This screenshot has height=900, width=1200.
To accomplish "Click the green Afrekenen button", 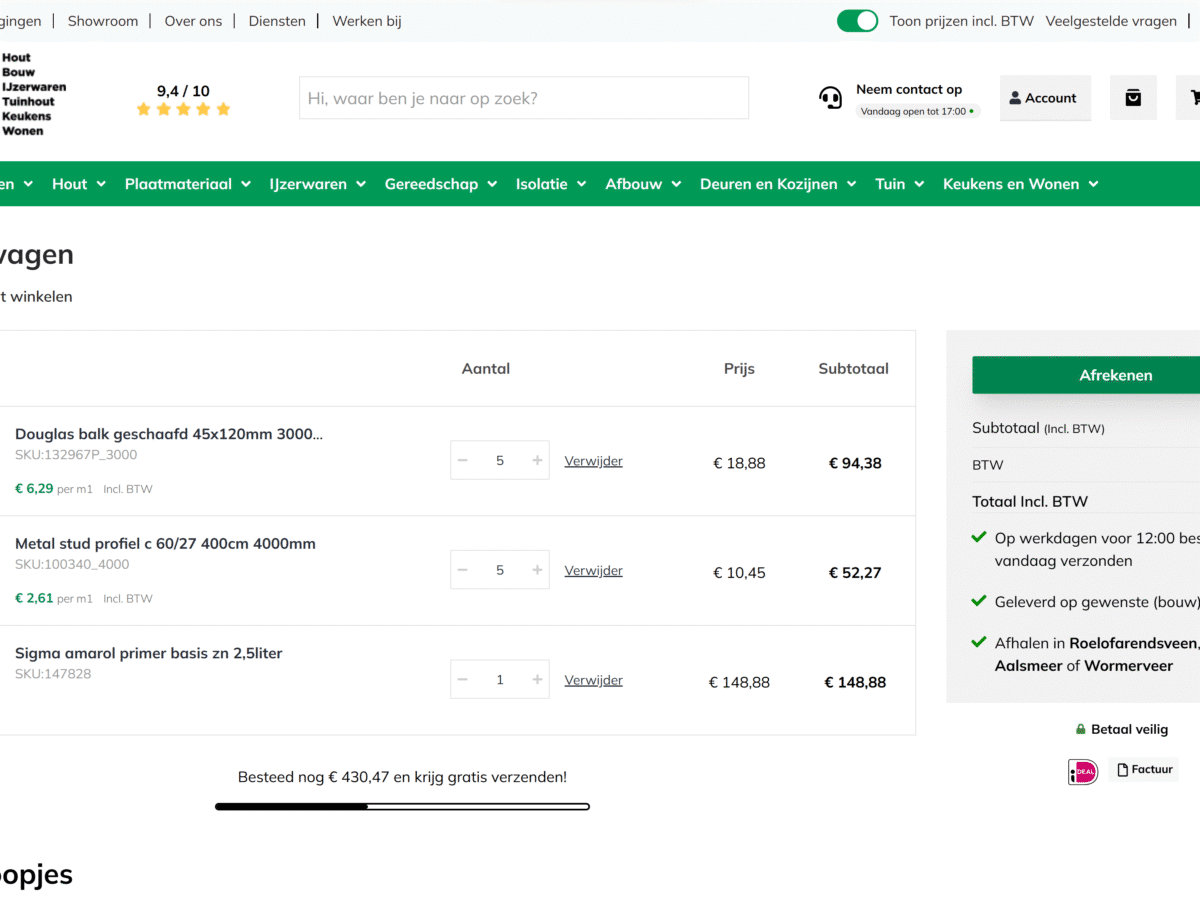I will coord(1086,375).
